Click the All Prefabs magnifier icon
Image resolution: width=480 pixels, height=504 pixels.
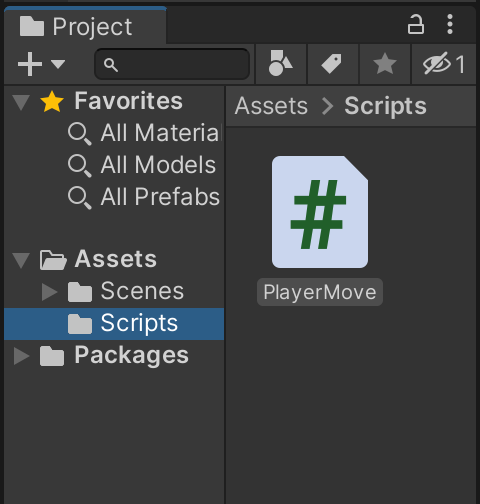(79, 198)
